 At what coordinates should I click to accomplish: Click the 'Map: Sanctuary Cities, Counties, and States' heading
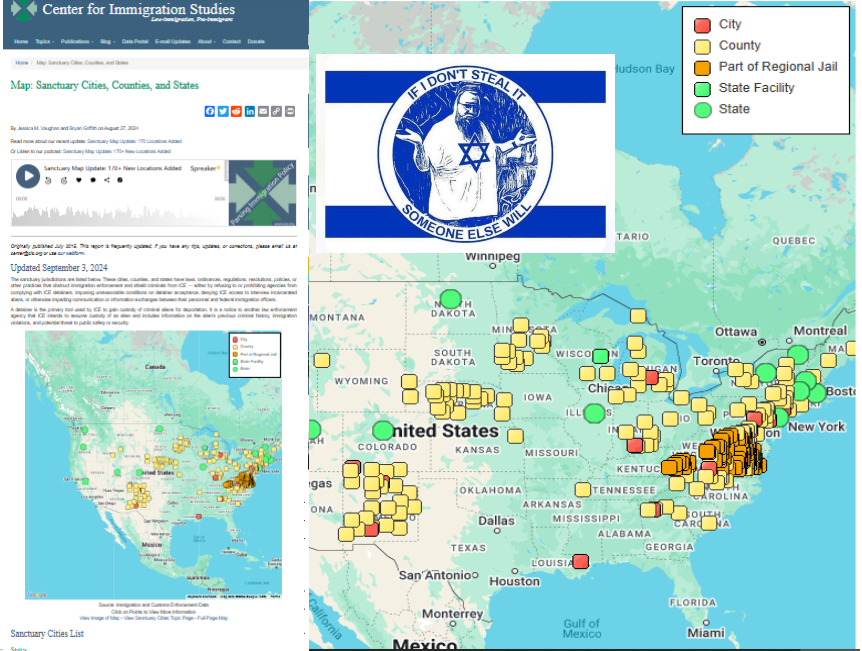[x=104, y=85]
